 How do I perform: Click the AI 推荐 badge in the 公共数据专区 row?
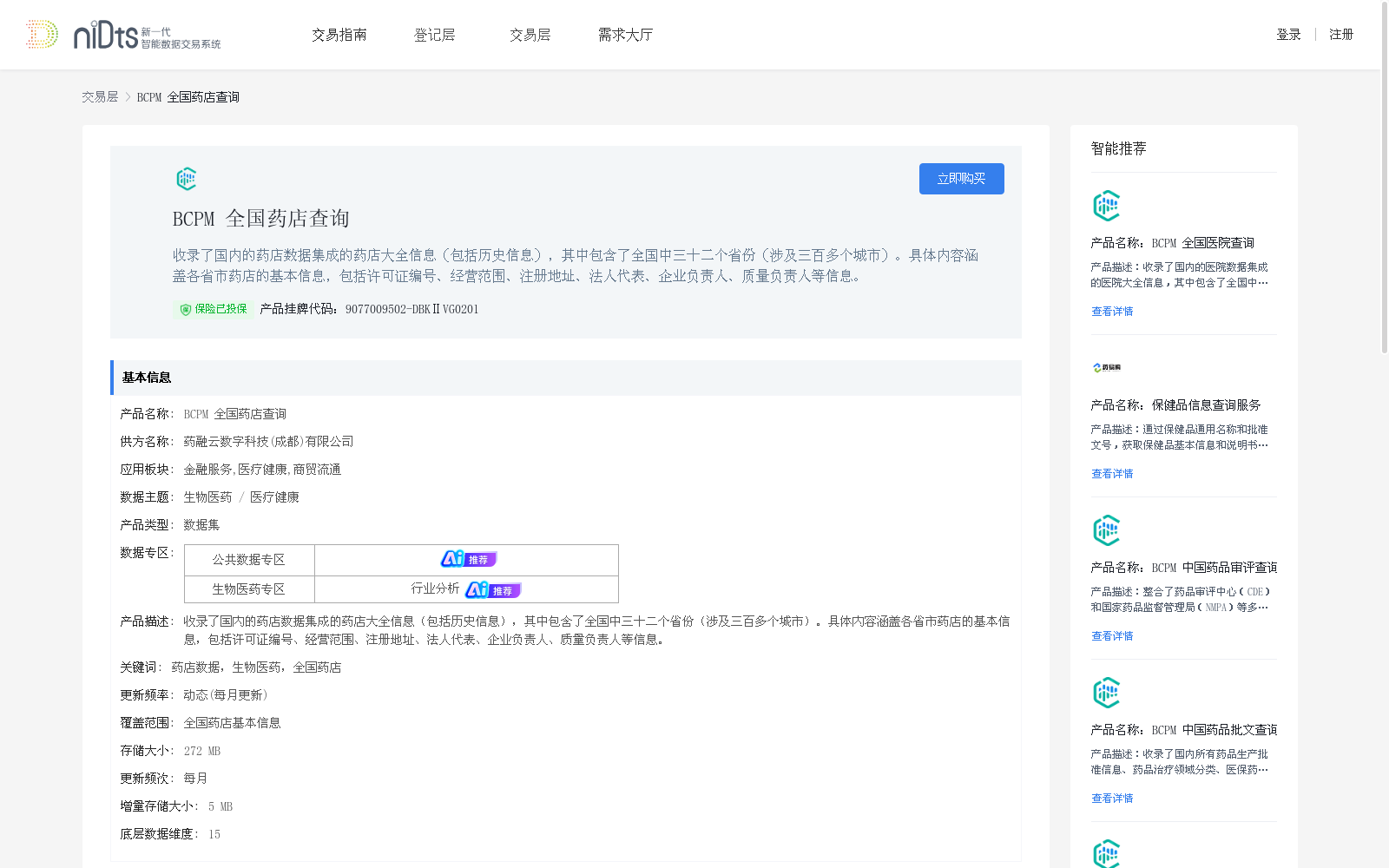click(x=468, y=559)
